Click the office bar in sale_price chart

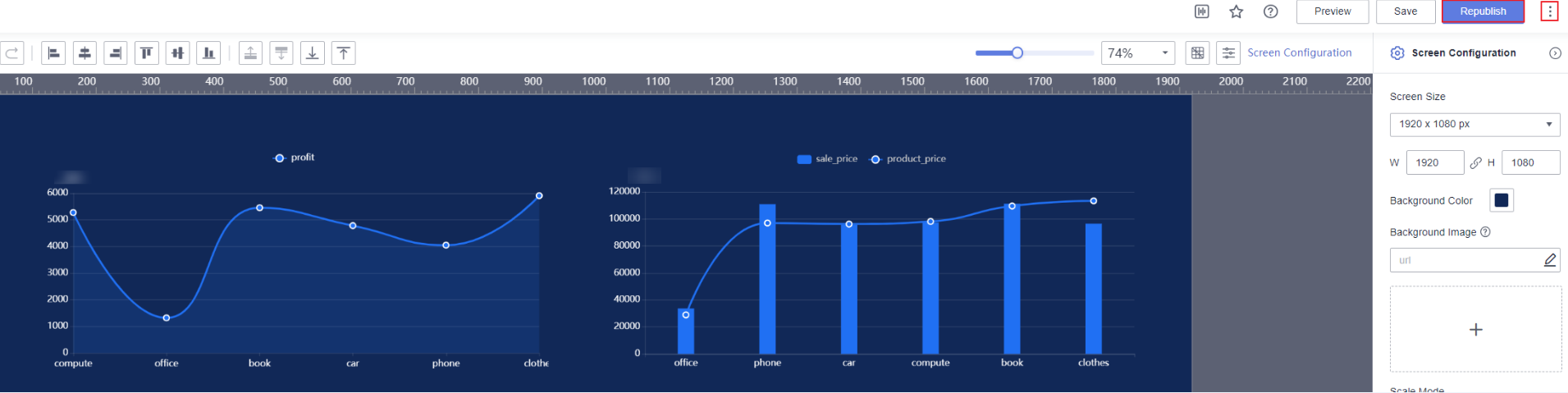(x=686, y=331)
